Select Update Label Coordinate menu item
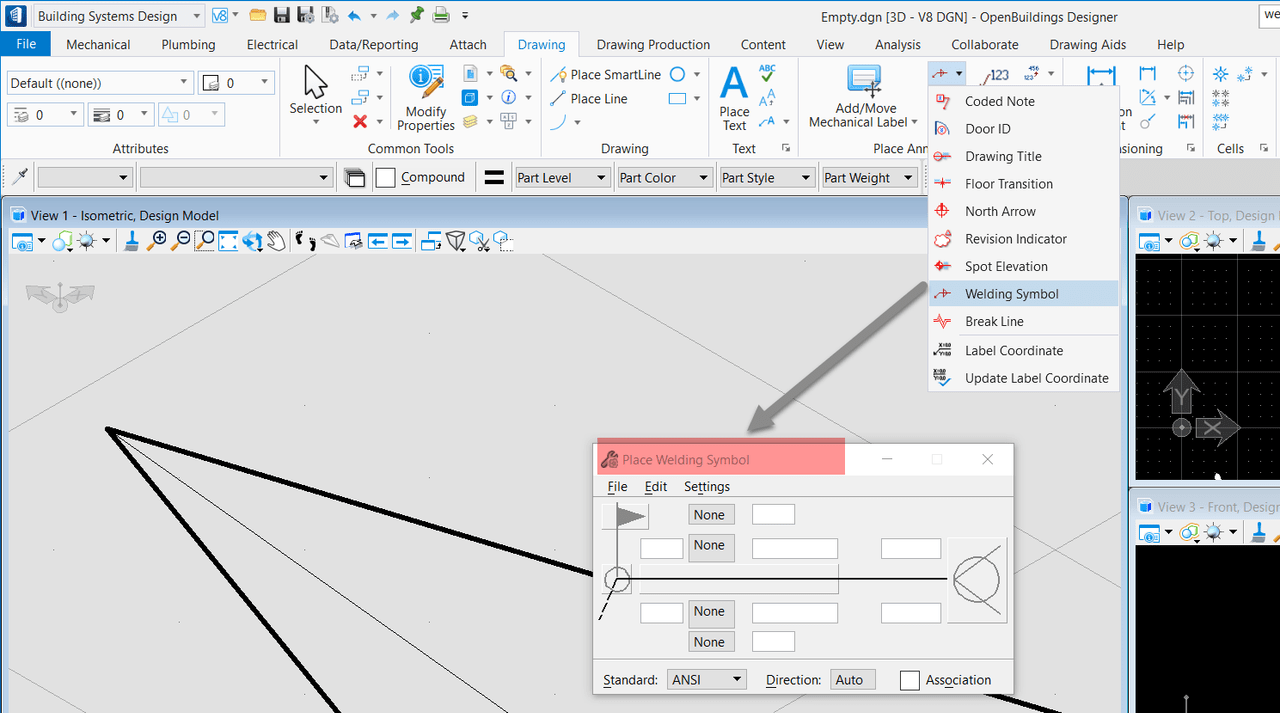The image size is (1280, 713). tap(1024, 378)
